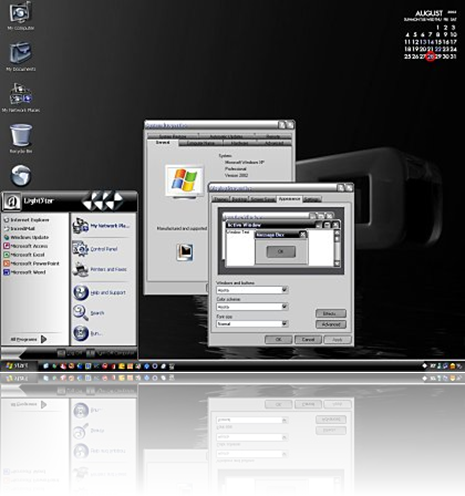Select the Recycle Bin desktop icon
The image size is (465, 496).
point(21,138)
